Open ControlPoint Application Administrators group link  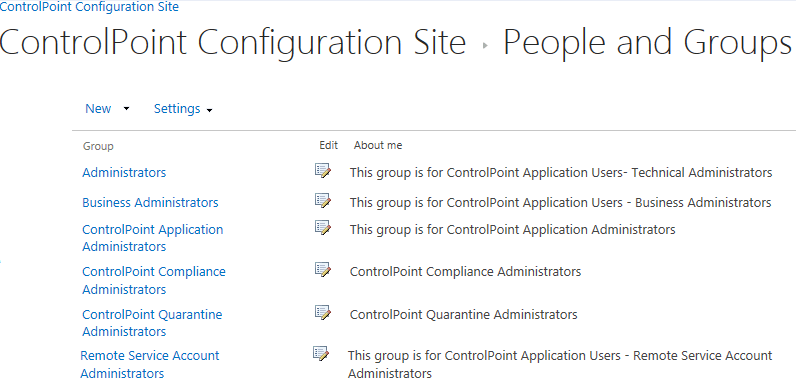point(153,238)
